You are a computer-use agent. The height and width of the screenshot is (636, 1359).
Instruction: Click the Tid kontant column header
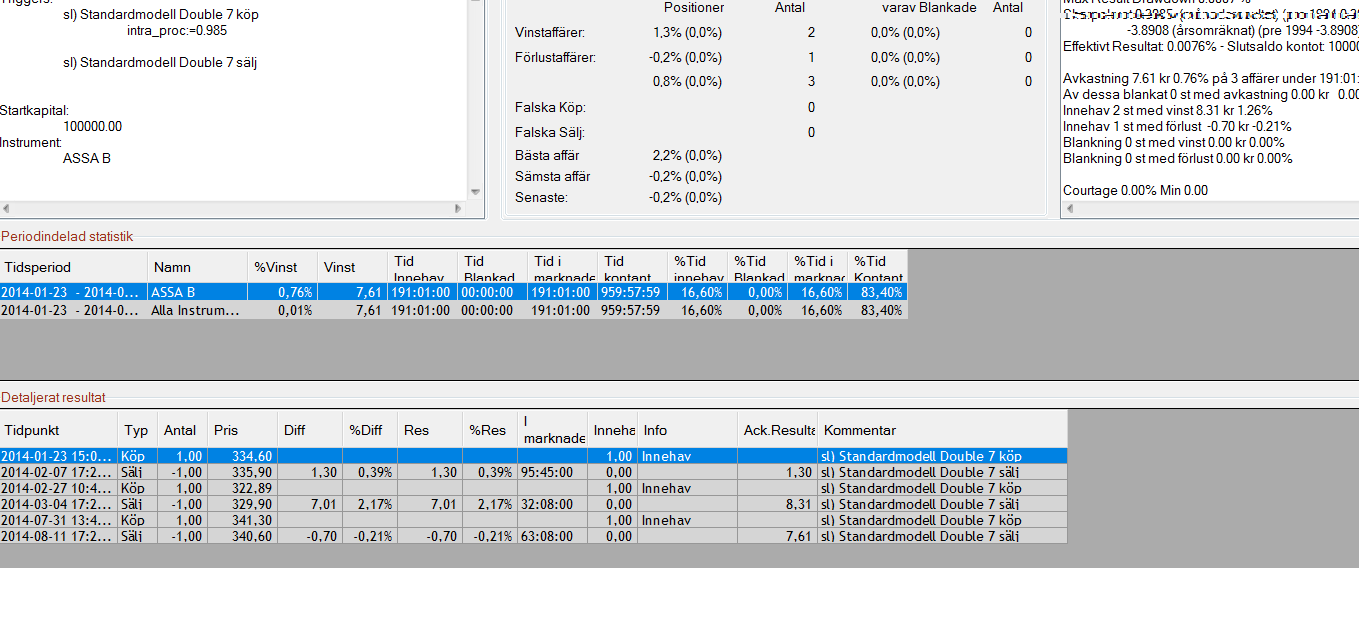click(x=632, y=267)
